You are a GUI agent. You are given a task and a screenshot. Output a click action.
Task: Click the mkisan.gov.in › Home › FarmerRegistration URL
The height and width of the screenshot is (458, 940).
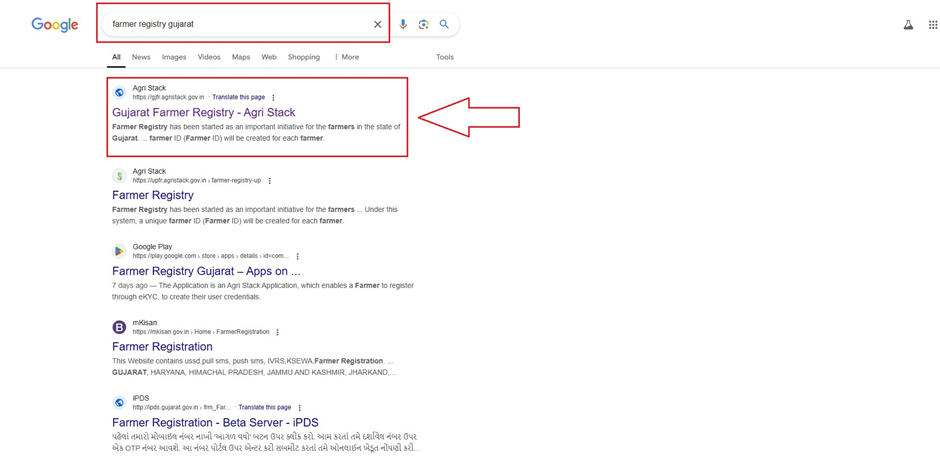(x=201, y=332)
